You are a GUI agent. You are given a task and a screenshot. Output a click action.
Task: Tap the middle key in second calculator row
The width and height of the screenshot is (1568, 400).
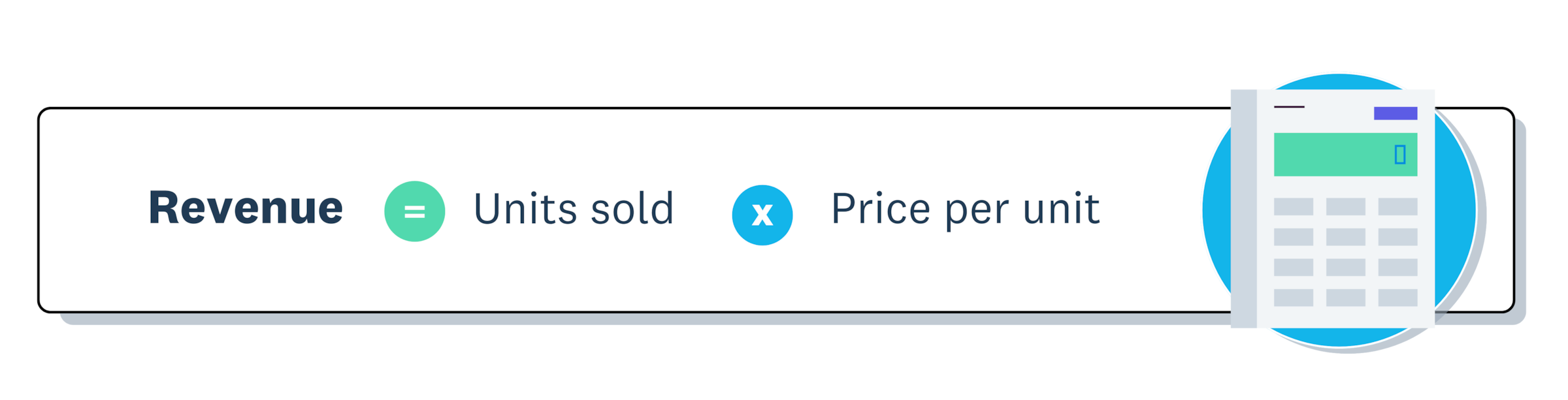[1345, 237]
